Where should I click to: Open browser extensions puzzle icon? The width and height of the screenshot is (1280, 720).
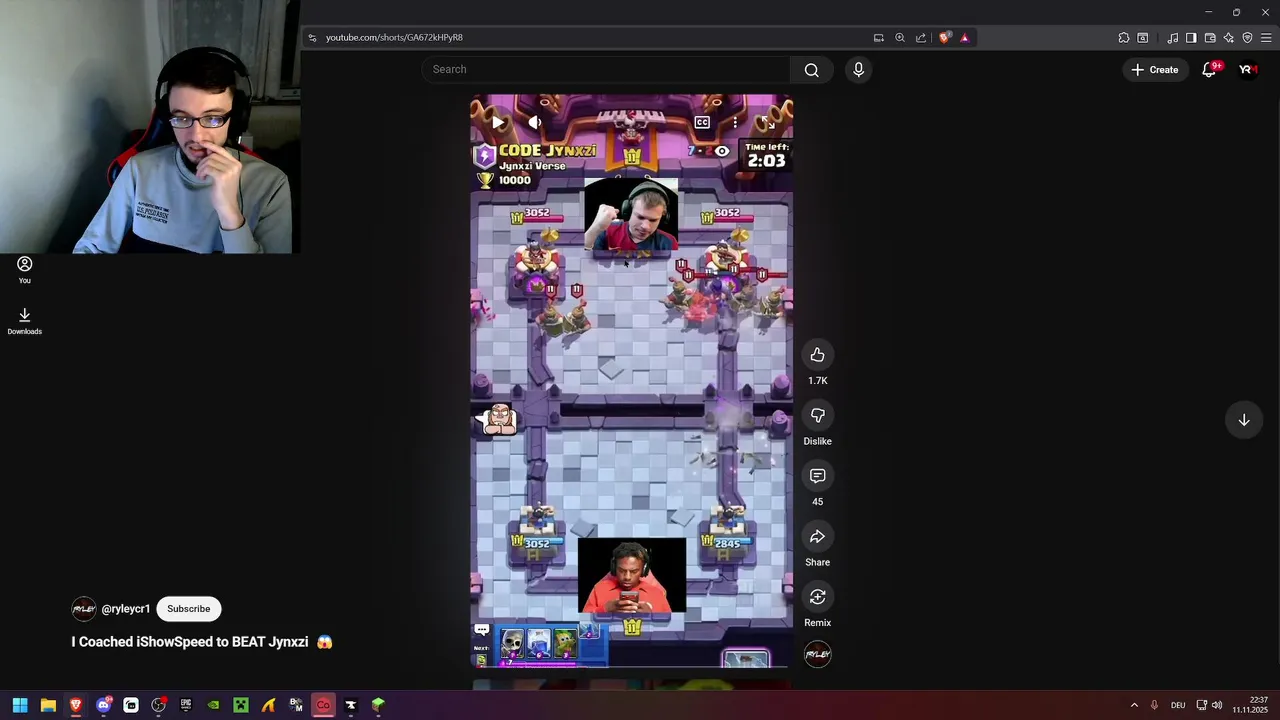pos(1124,37)
